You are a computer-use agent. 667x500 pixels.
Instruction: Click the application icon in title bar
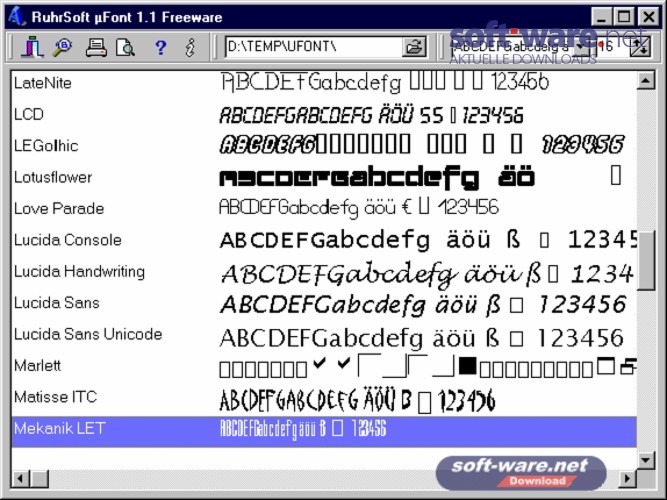[x=16, y=17]
